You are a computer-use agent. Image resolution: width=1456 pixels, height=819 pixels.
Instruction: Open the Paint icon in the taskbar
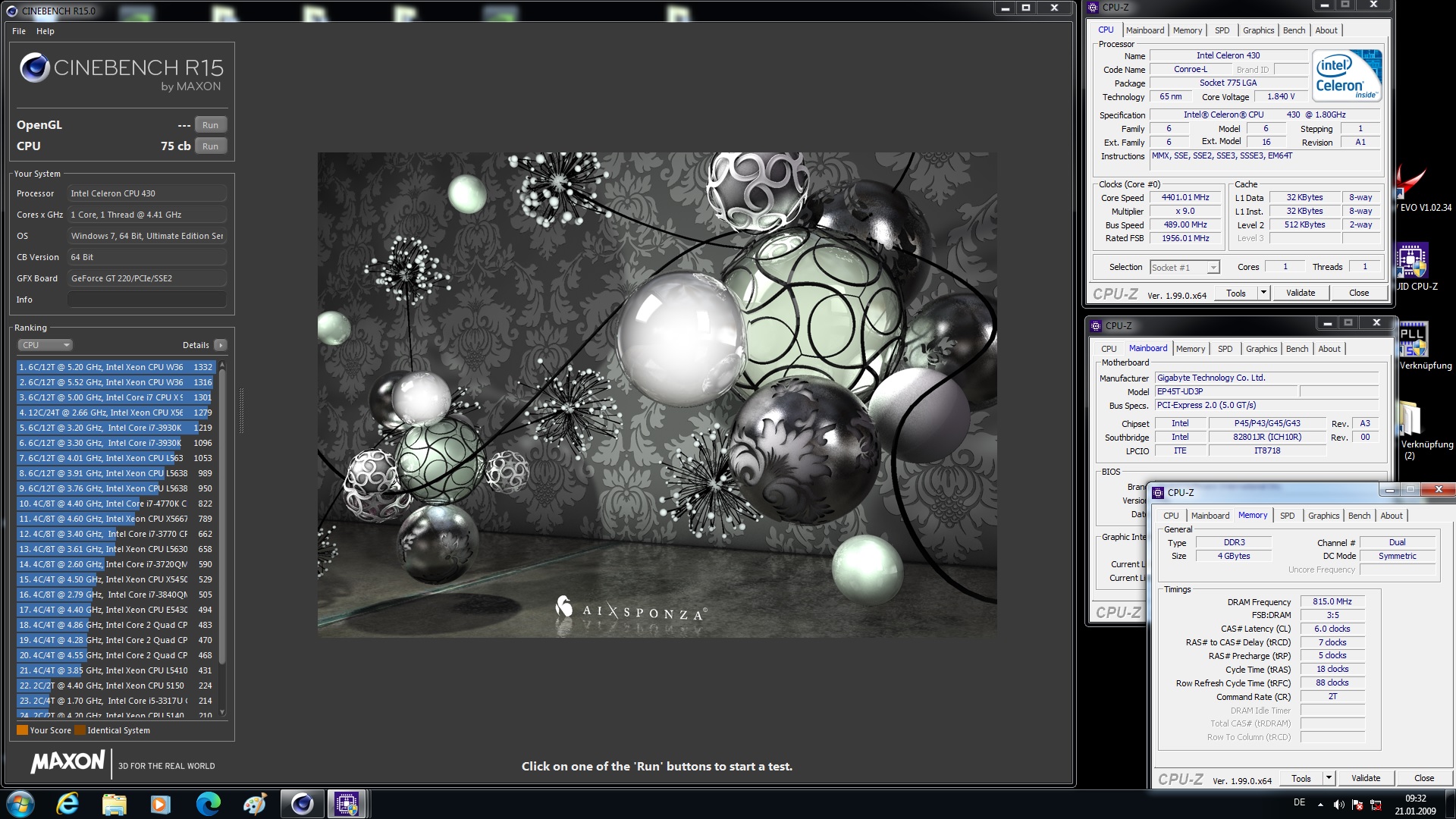pyautogui.click(x=255, y=804)
